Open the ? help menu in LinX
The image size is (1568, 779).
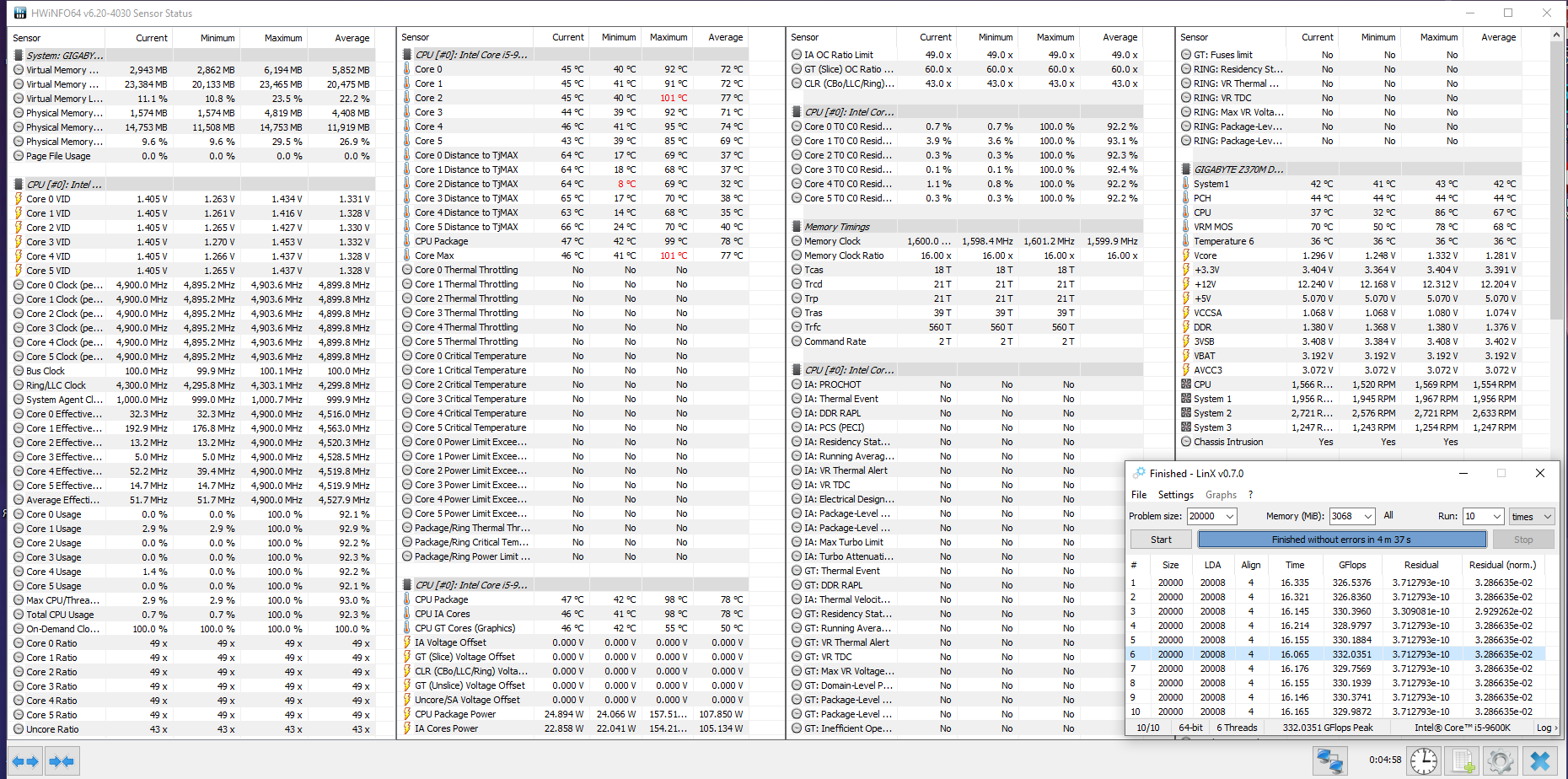1250,495
